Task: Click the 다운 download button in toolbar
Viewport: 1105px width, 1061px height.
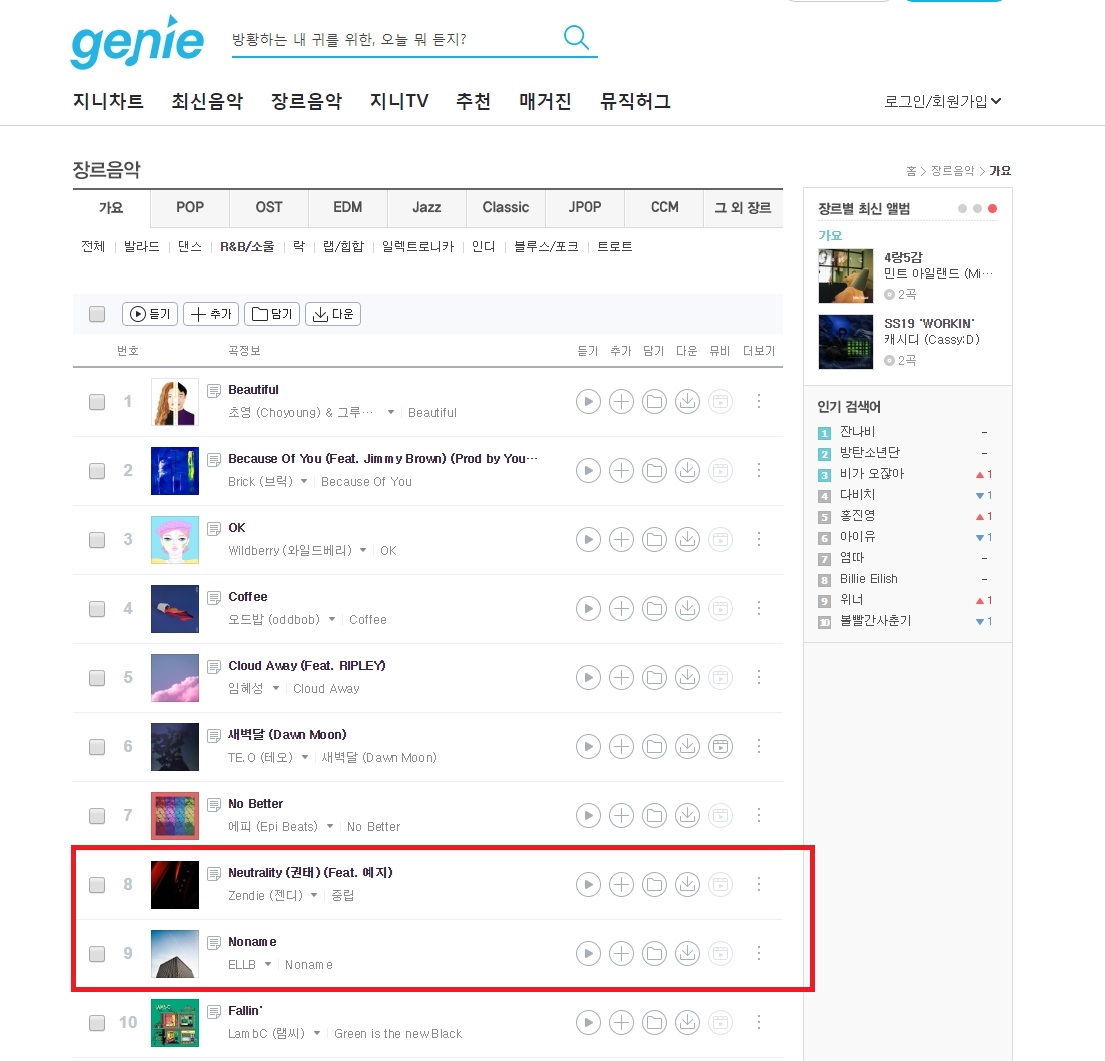Action: [x=333, y=314]
